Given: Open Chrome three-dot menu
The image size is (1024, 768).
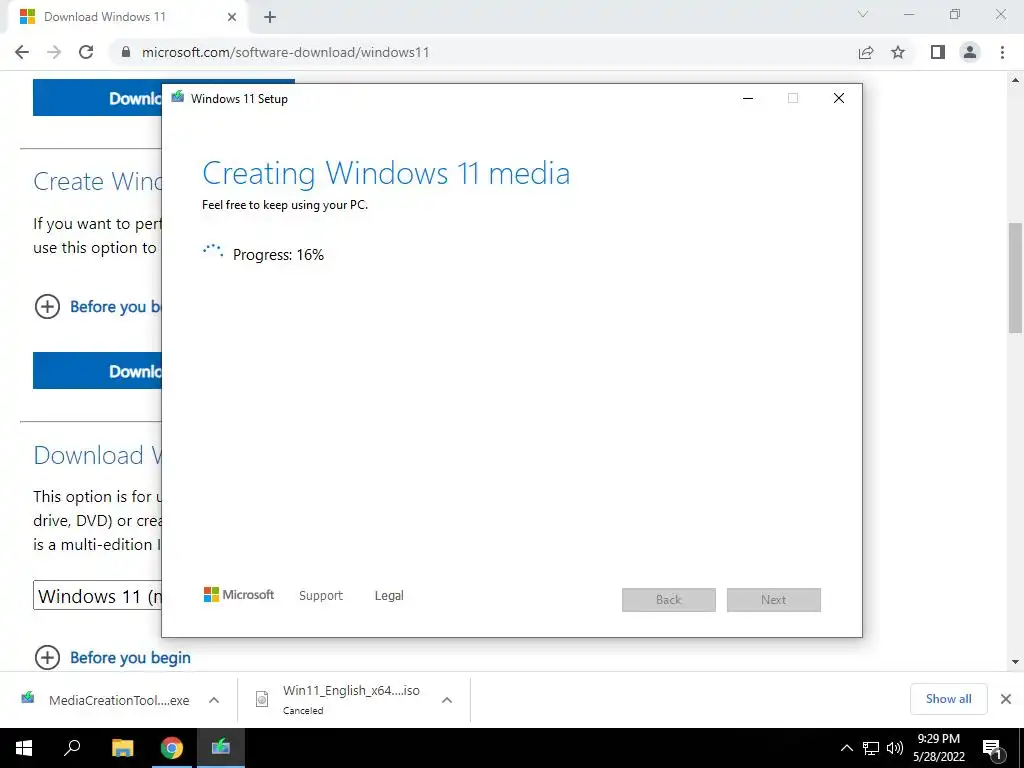Looking at the screenshot, I should click(x=1002, y=52).
